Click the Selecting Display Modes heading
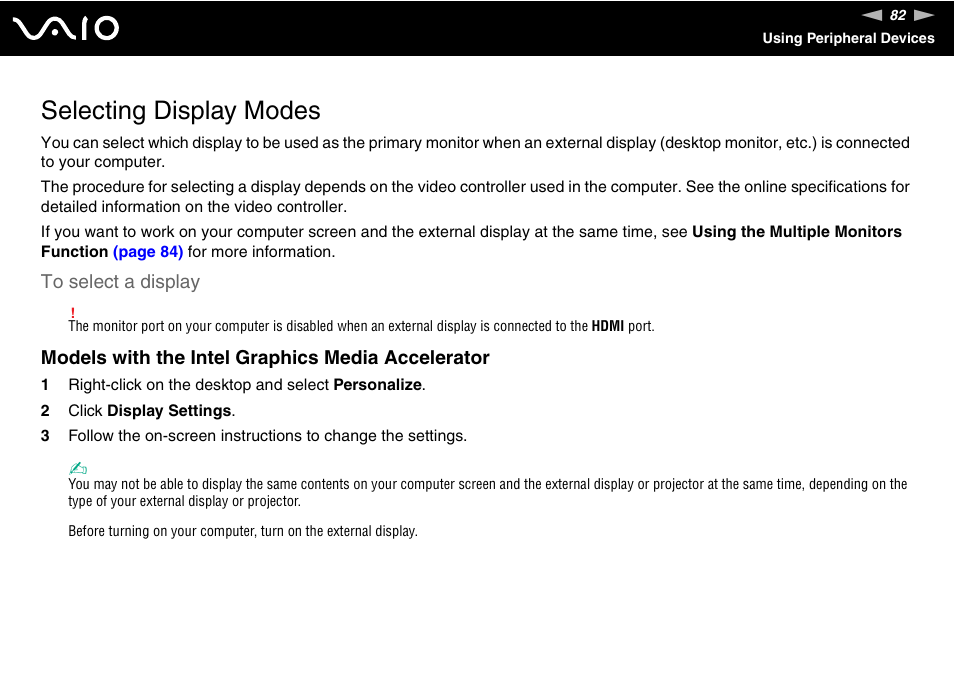The image size is (954, 674). [x=181, y=111]
